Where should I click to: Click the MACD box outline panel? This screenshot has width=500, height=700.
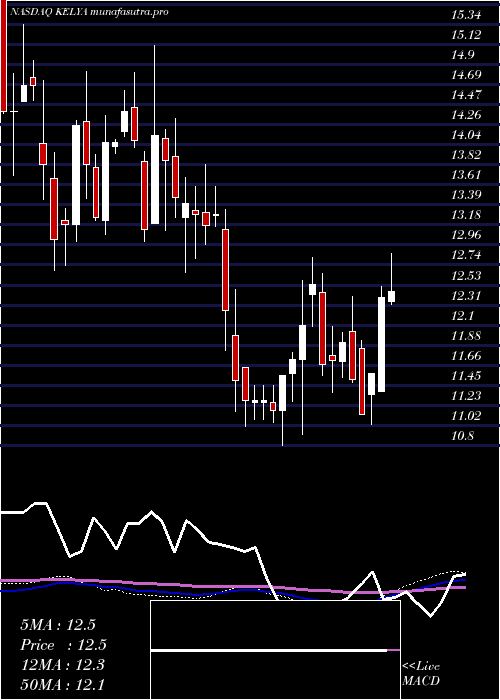[x=275, y=650]
